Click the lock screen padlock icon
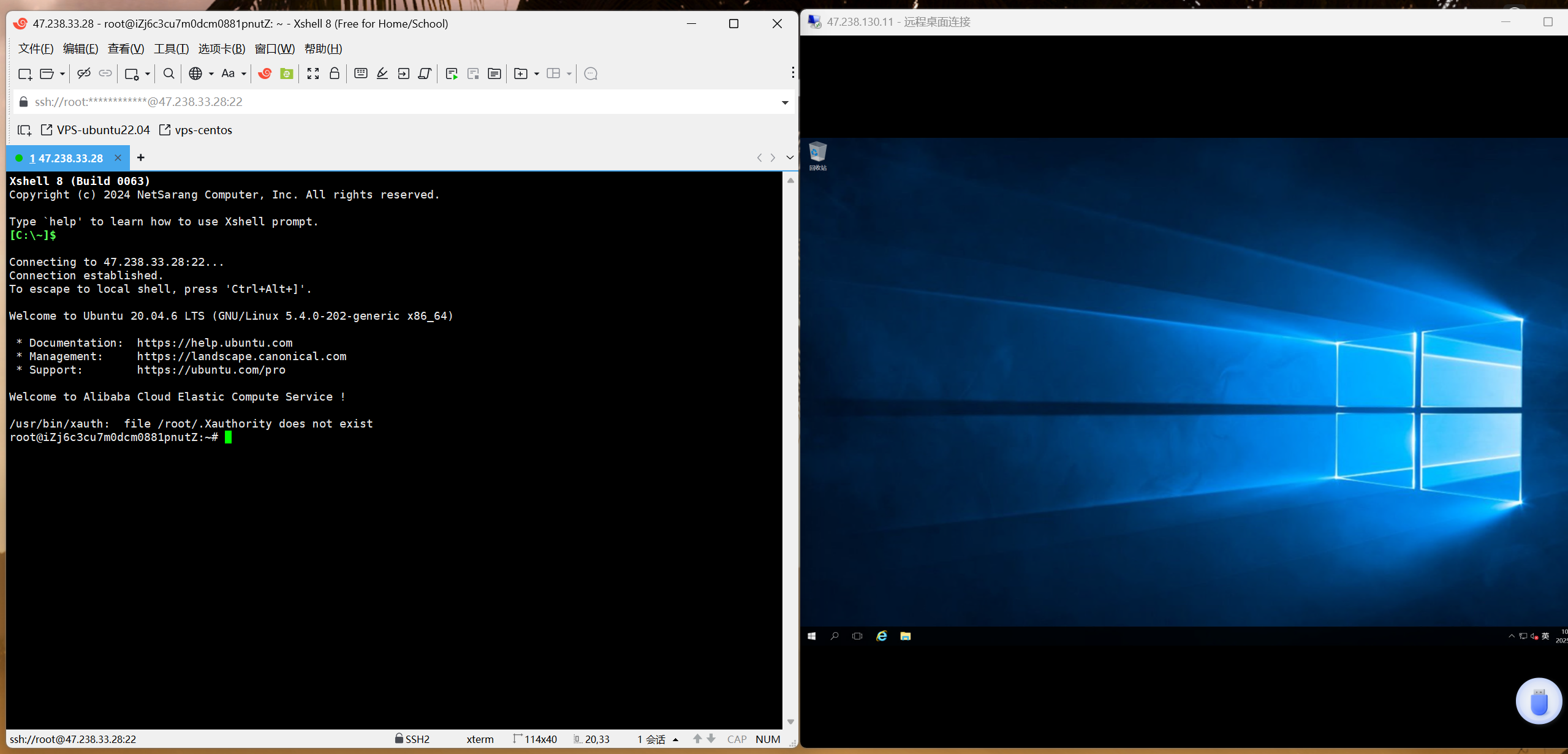Screen dimensions: 1568x754 (335, 74)
